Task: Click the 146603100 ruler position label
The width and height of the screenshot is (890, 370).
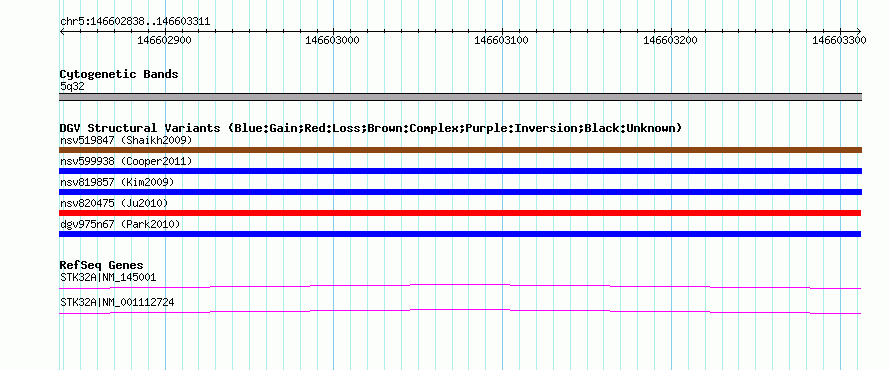Action: [502, 40]
